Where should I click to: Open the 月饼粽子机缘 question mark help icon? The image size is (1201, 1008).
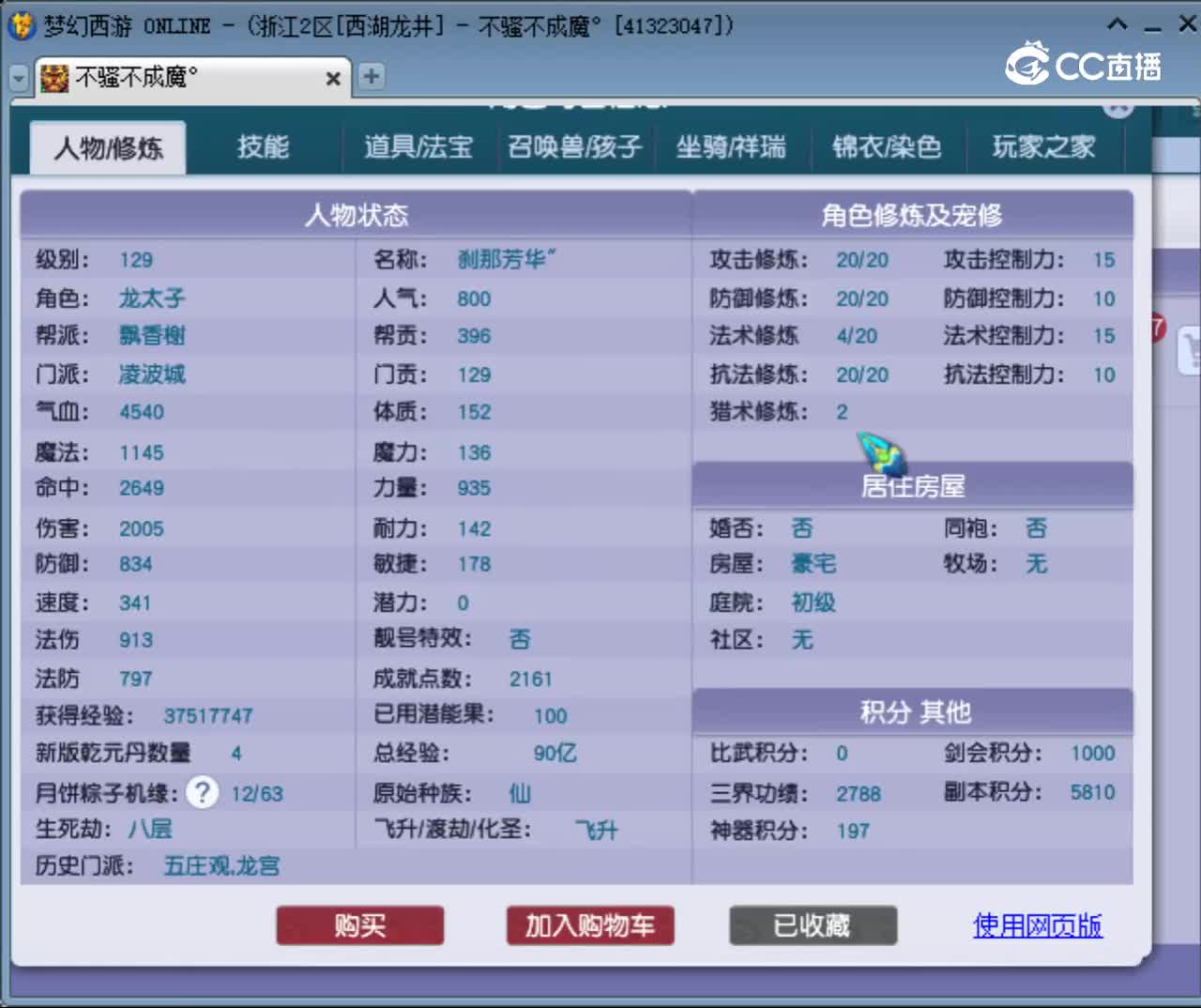click(x=202, y=793)
